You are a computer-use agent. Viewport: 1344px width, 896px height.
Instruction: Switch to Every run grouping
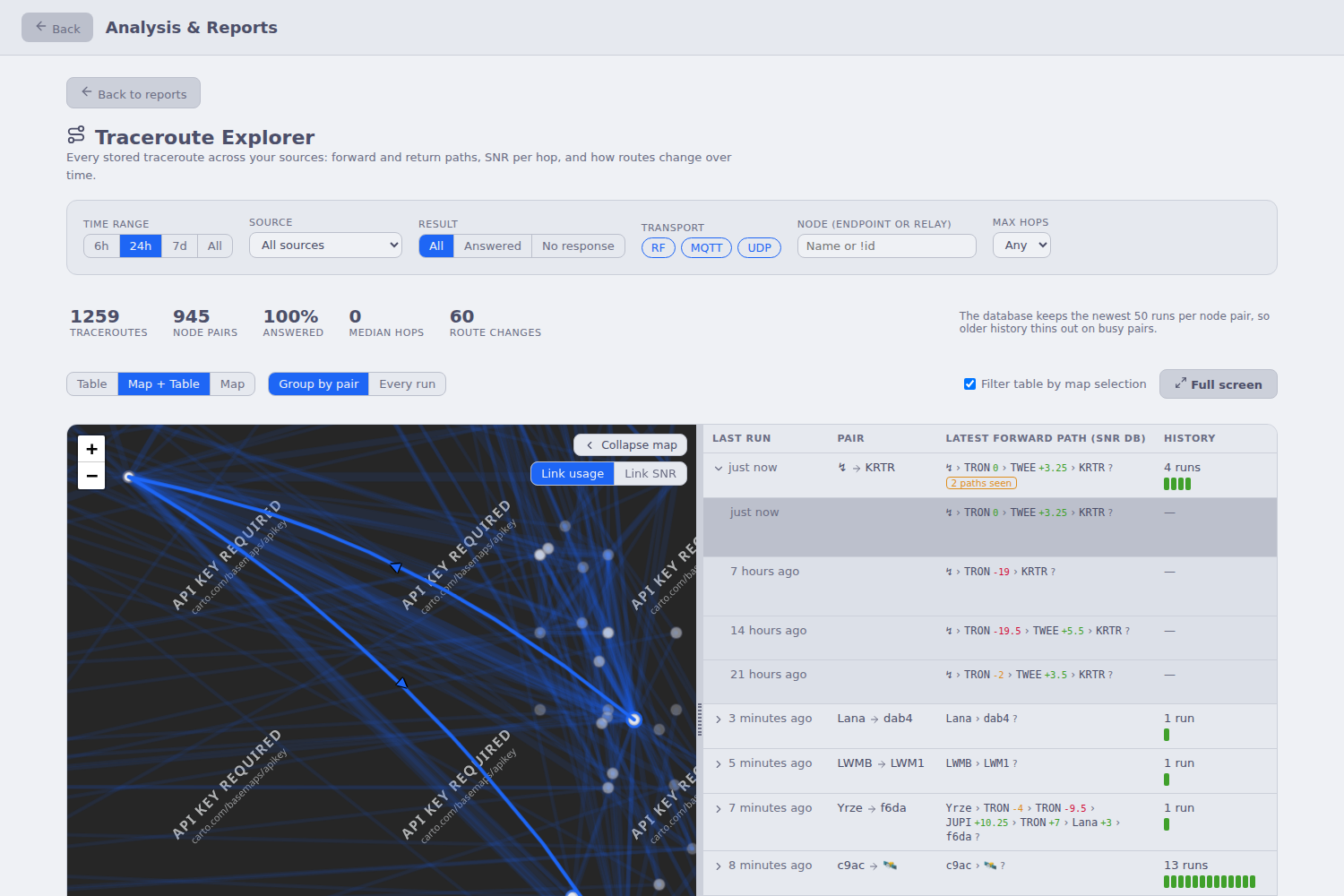pos(408,384)
